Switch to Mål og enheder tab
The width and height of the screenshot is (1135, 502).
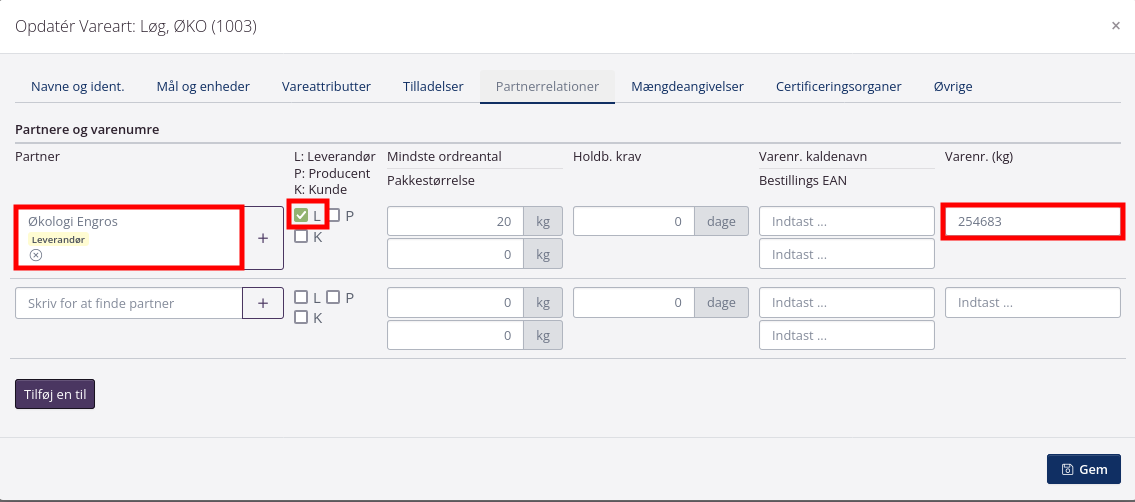[x=203, y=86]
